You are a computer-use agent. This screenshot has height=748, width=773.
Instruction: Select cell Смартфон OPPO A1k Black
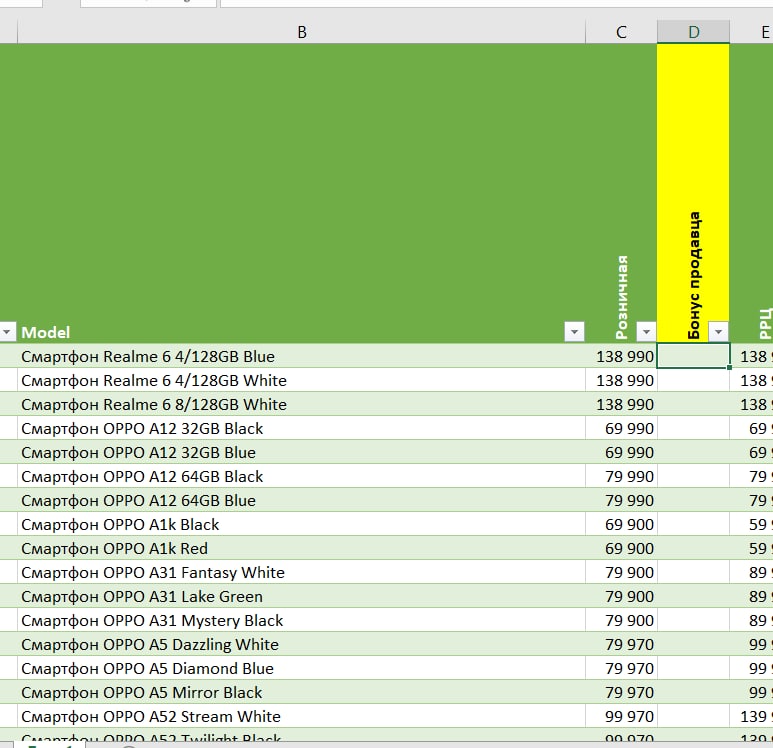[301, 524]
